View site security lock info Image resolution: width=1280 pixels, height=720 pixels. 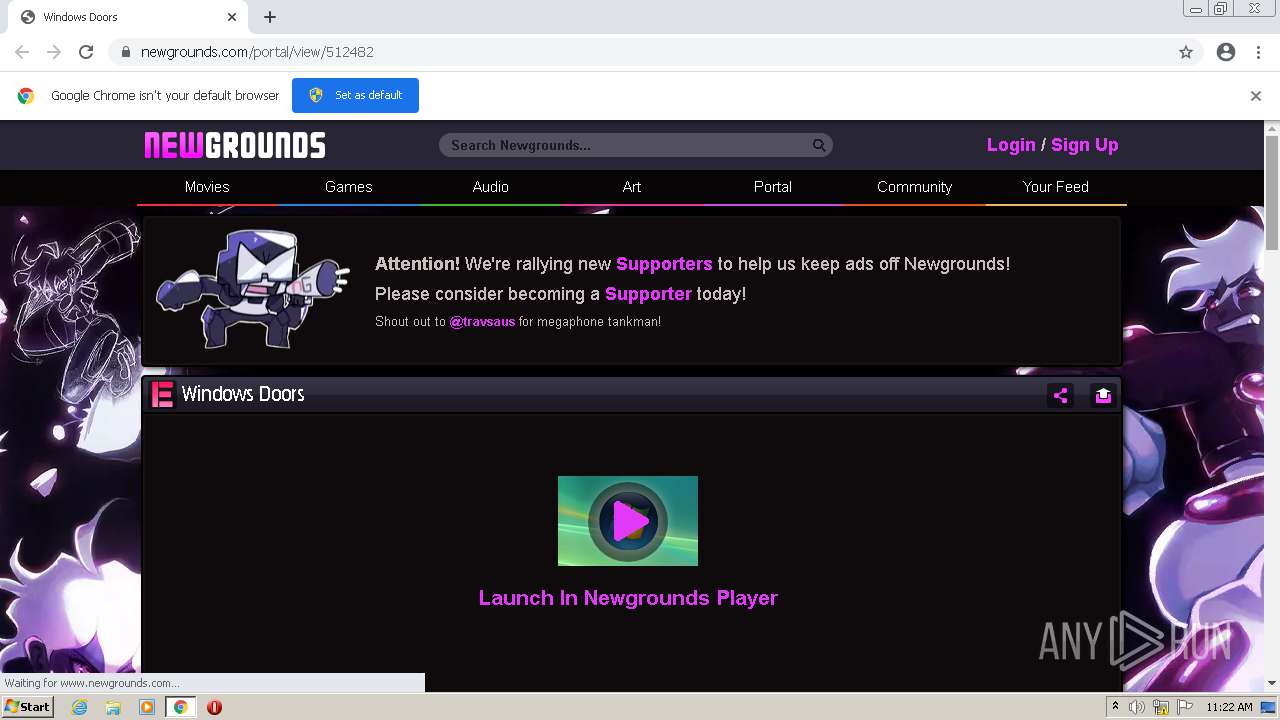click(126, 52)
